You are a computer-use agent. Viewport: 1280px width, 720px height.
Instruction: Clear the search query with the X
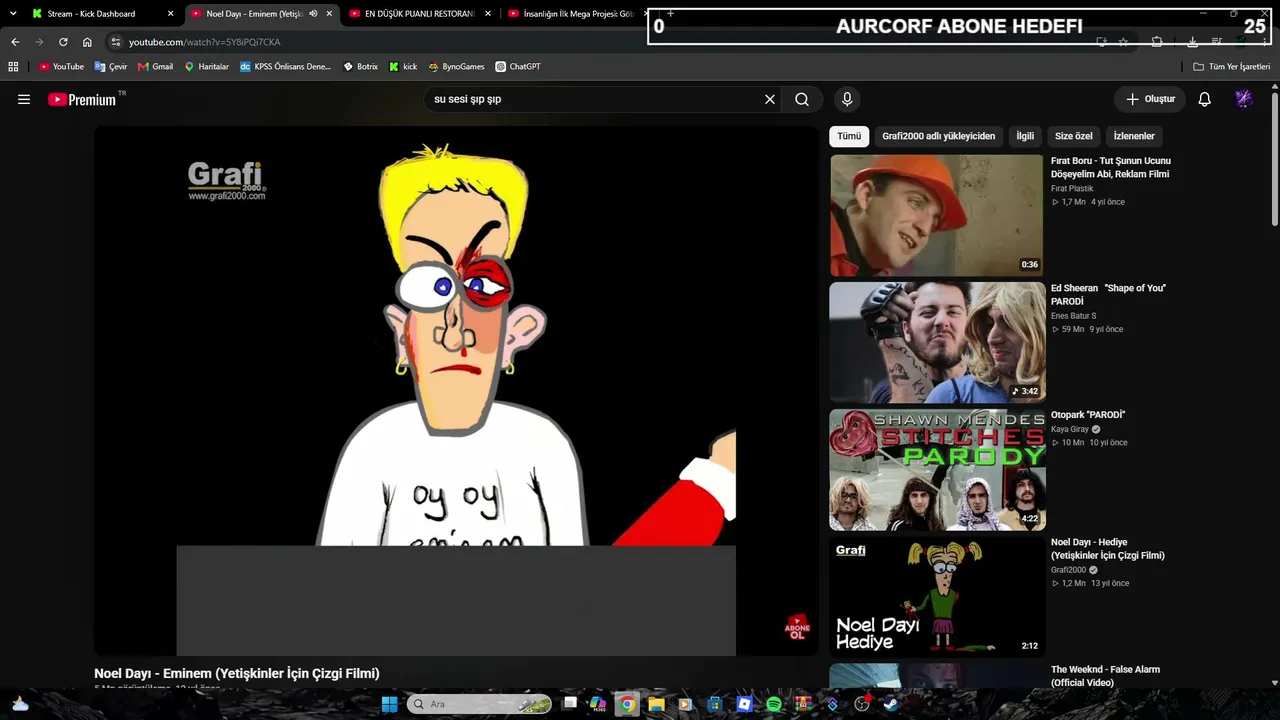[x=770, y=99]
